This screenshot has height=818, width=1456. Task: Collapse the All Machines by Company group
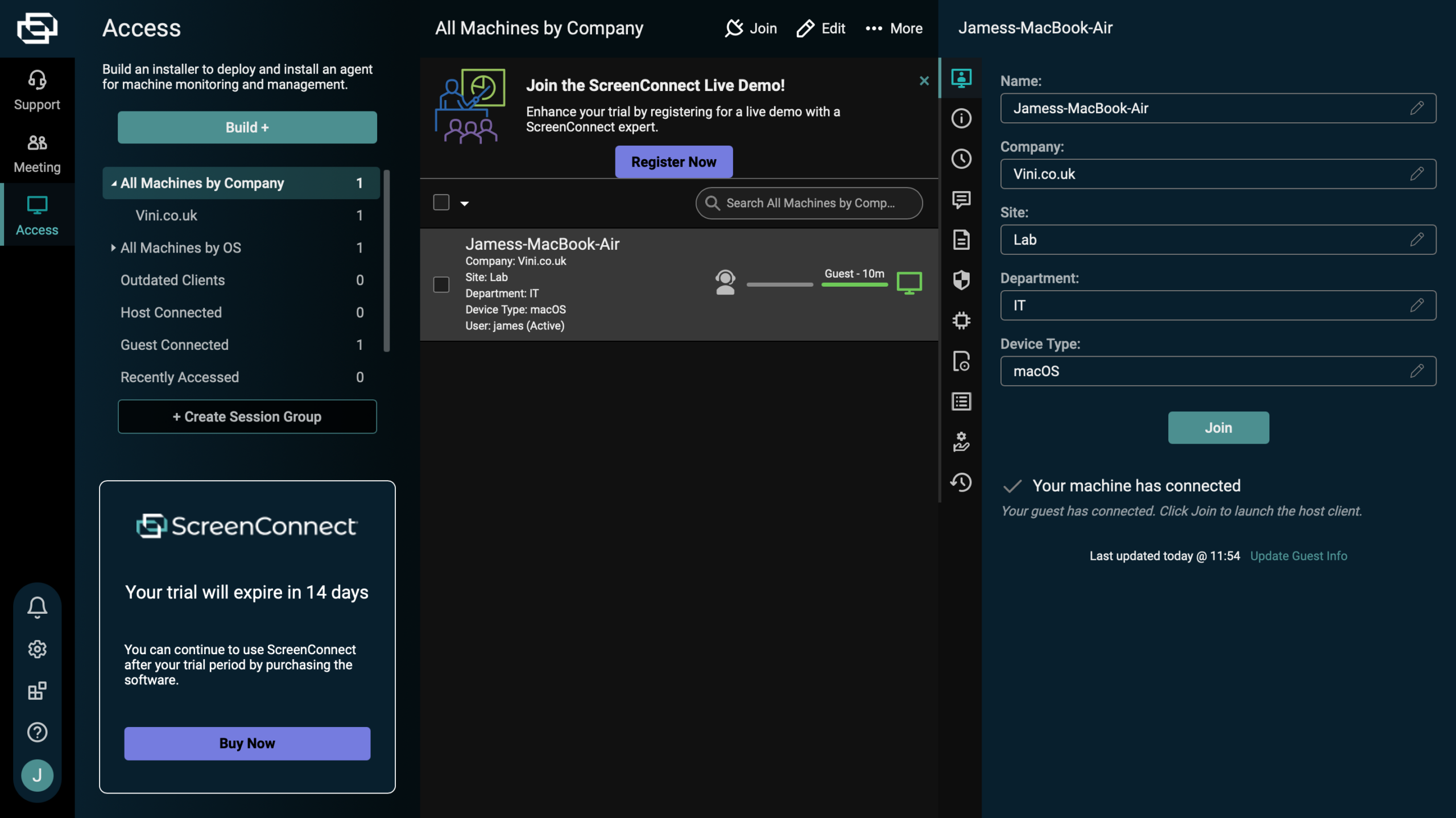click(114, 183)
